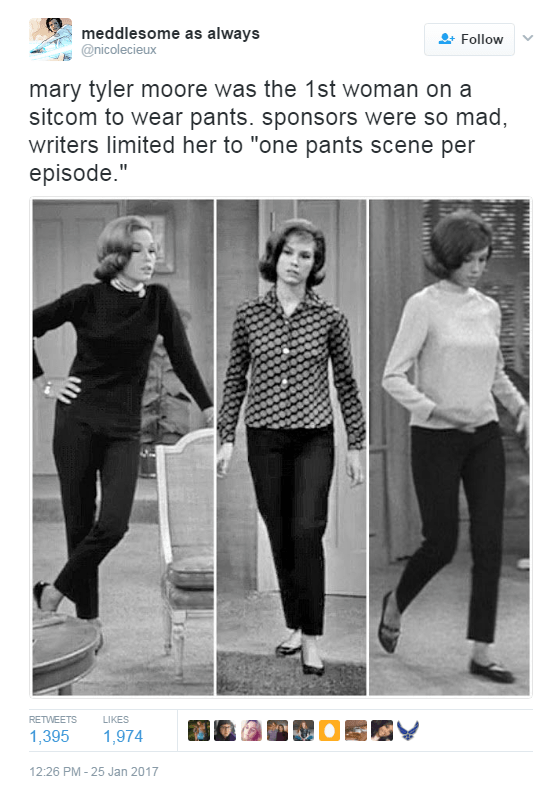Enlarge the right photo with light top
Viewport: 560px width, 789px height.
tap(449, 447)
